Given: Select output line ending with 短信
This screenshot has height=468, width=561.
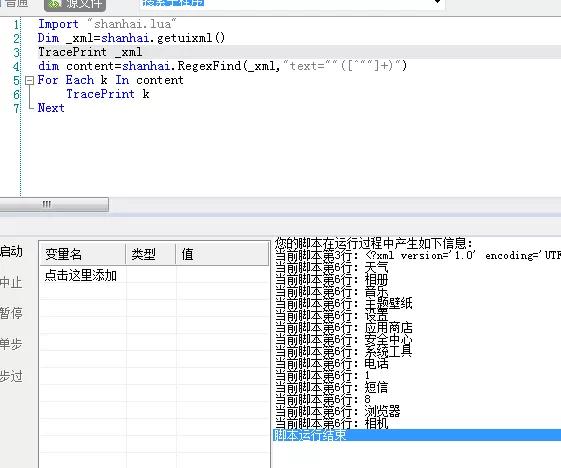Looking at the screenshot, I should coord(332,388).
